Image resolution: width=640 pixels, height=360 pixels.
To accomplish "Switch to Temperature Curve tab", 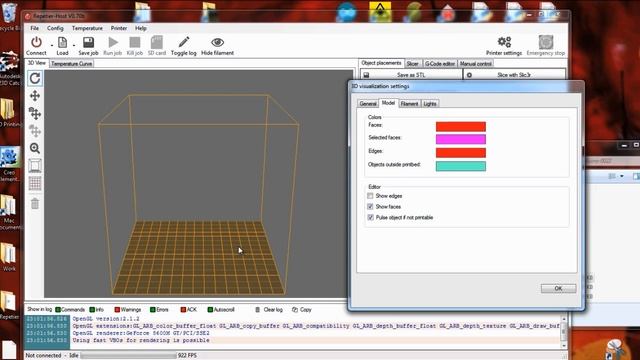I will [x=71, y=64].
